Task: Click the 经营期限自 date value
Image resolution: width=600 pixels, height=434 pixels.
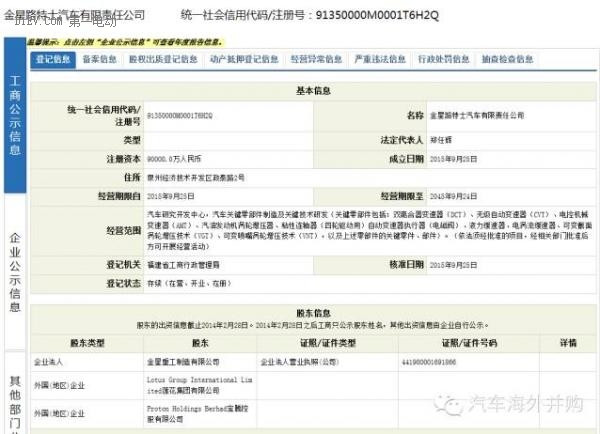Action: coord(171,196)
